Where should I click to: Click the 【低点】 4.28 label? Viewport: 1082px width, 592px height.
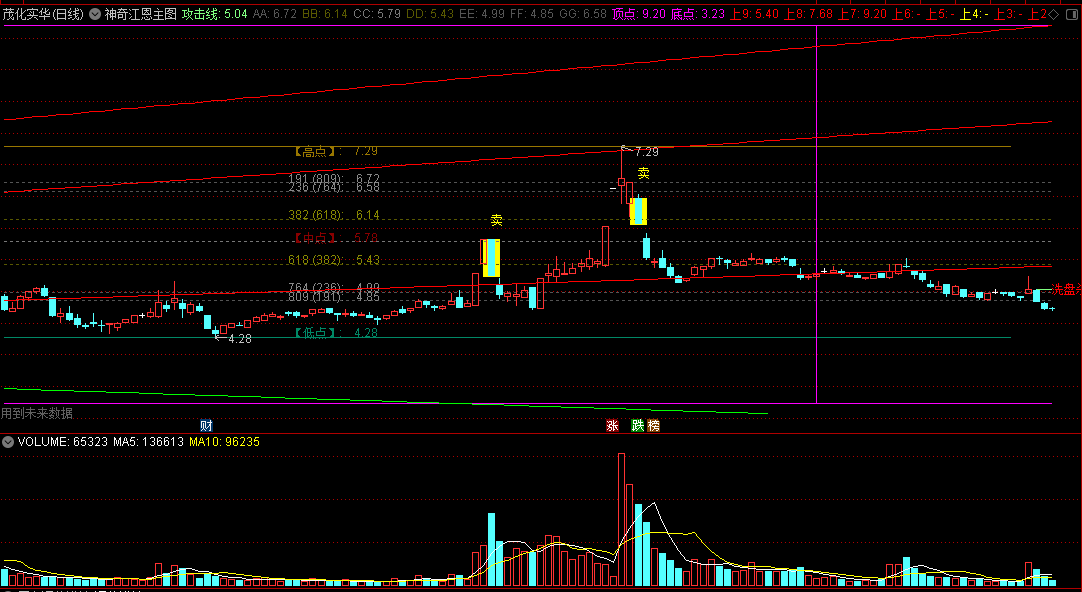point(335,333)
